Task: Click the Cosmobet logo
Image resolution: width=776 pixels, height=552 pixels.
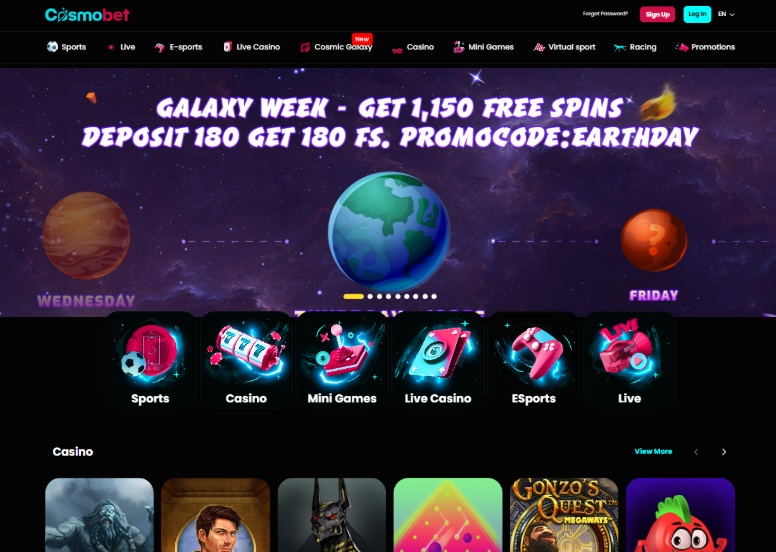Action: [87, 15]
